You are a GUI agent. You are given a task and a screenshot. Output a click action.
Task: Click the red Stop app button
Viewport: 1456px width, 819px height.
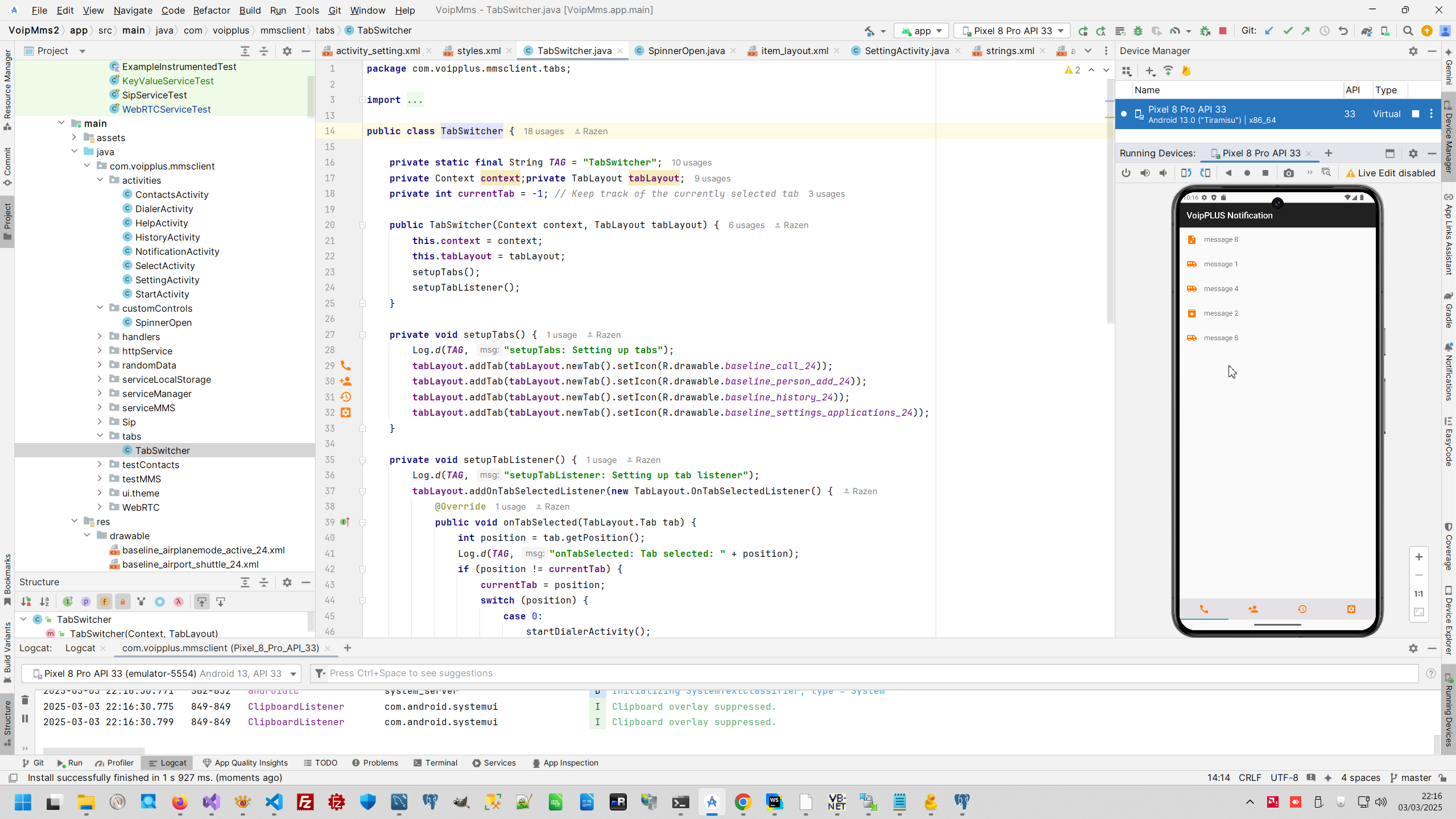tap(1223, 31)
